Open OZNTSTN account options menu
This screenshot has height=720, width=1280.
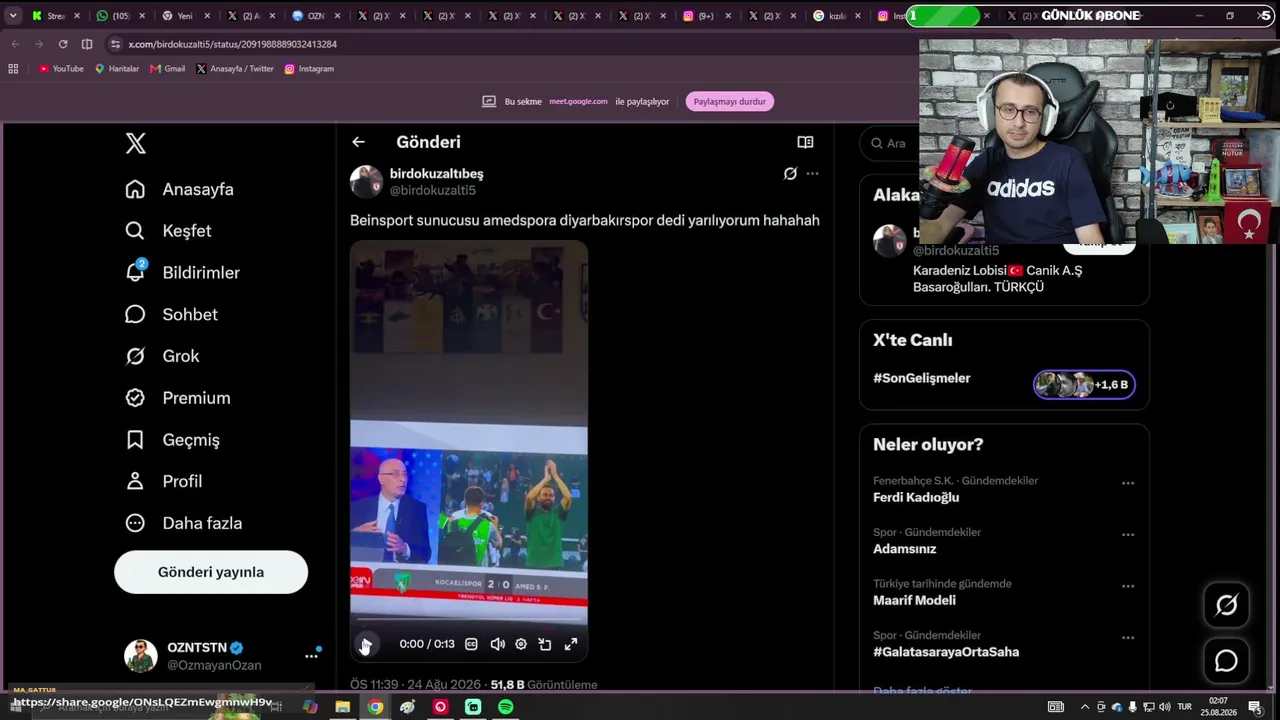(311, 656)
